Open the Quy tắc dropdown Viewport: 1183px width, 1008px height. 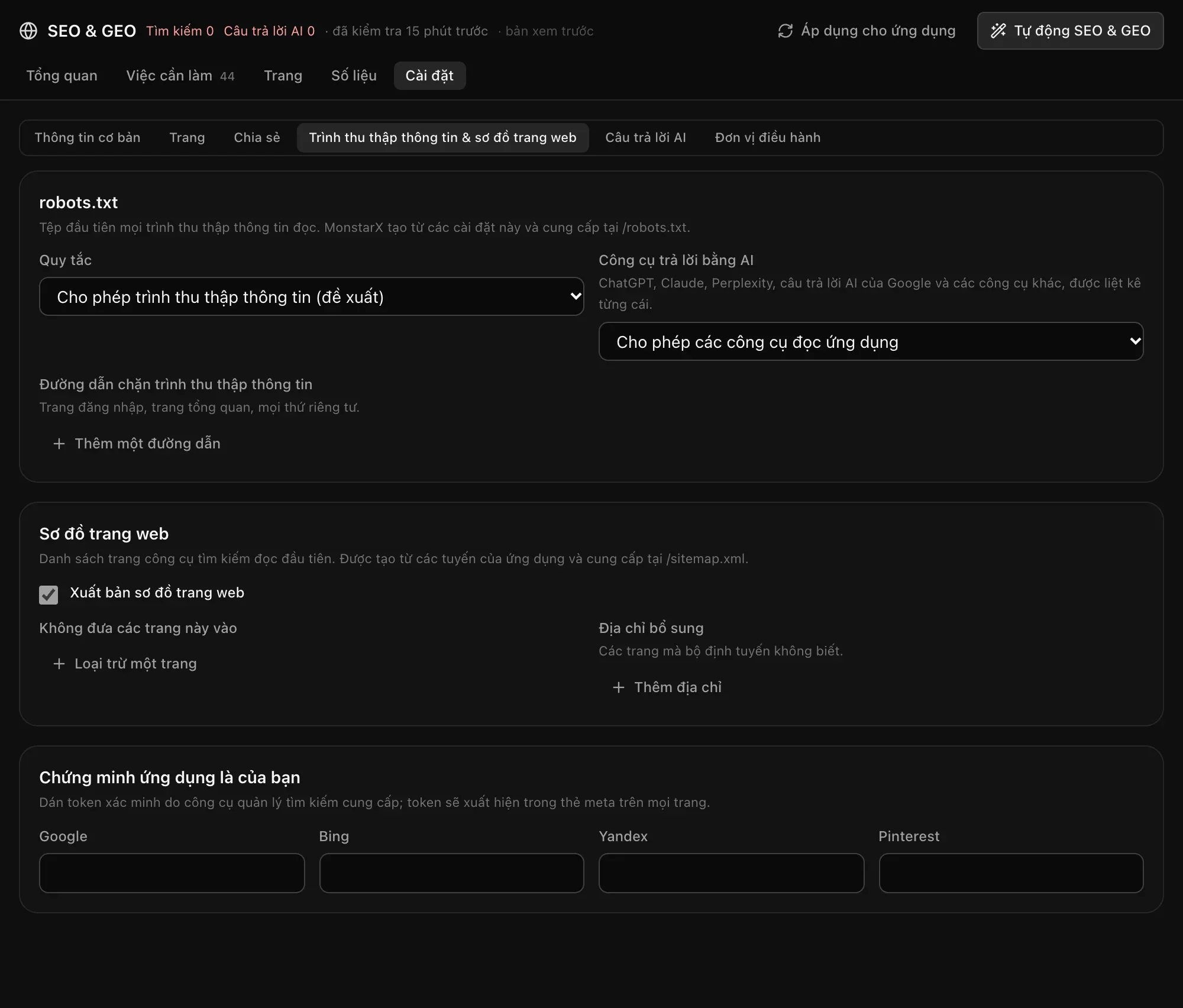311,296
